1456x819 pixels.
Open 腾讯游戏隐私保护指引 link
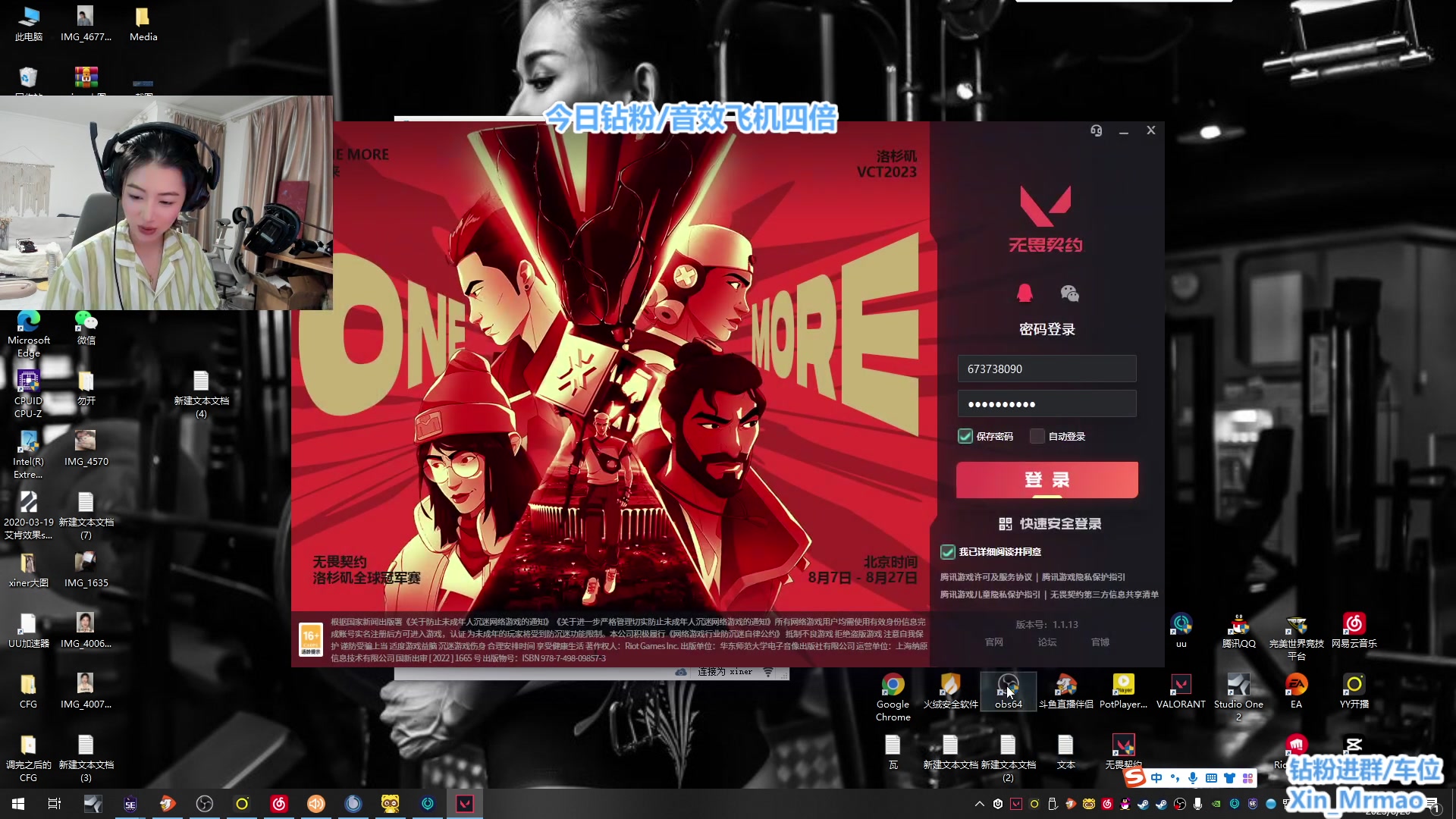[1083, 577]
